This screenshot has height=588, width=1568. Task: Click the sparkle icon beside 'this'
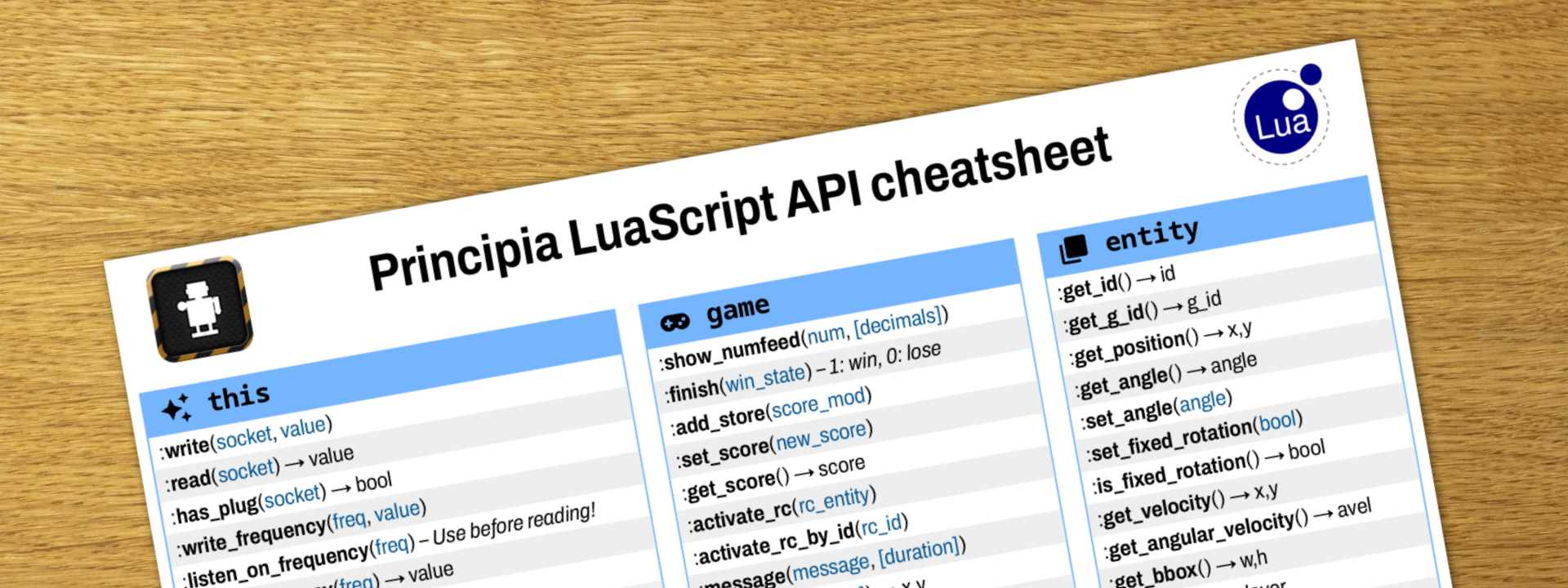176,408
